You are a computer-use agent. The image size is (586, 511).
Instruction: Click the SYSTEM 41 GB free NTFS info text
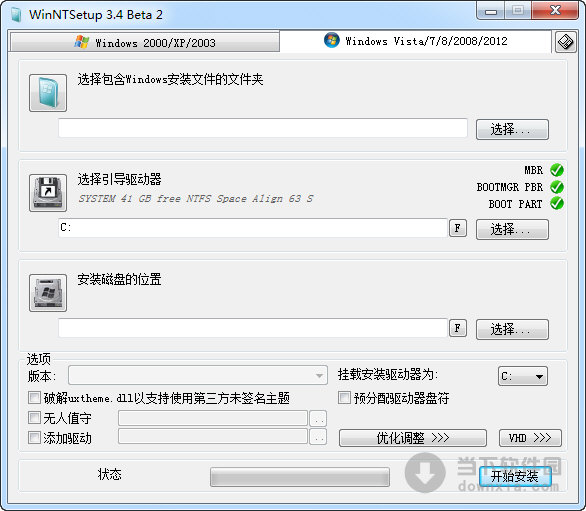(195, 198)
